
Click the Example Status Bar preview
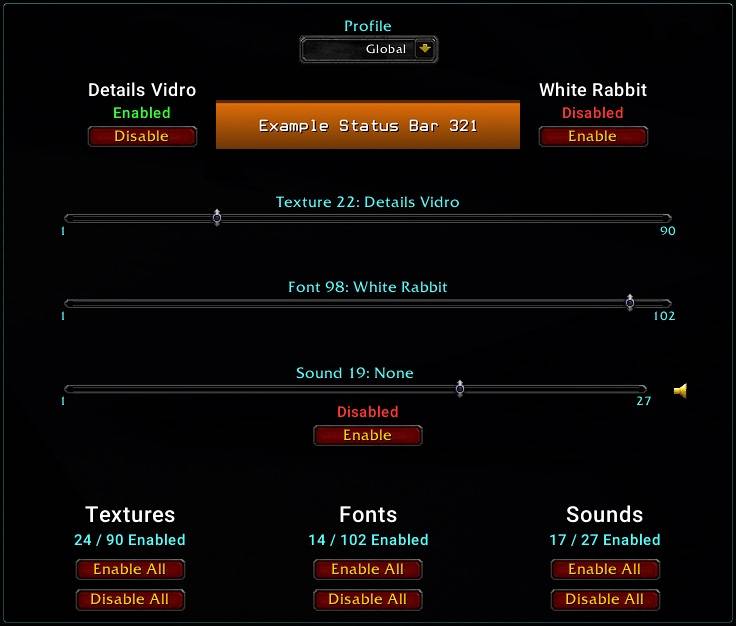click(368, 126)
